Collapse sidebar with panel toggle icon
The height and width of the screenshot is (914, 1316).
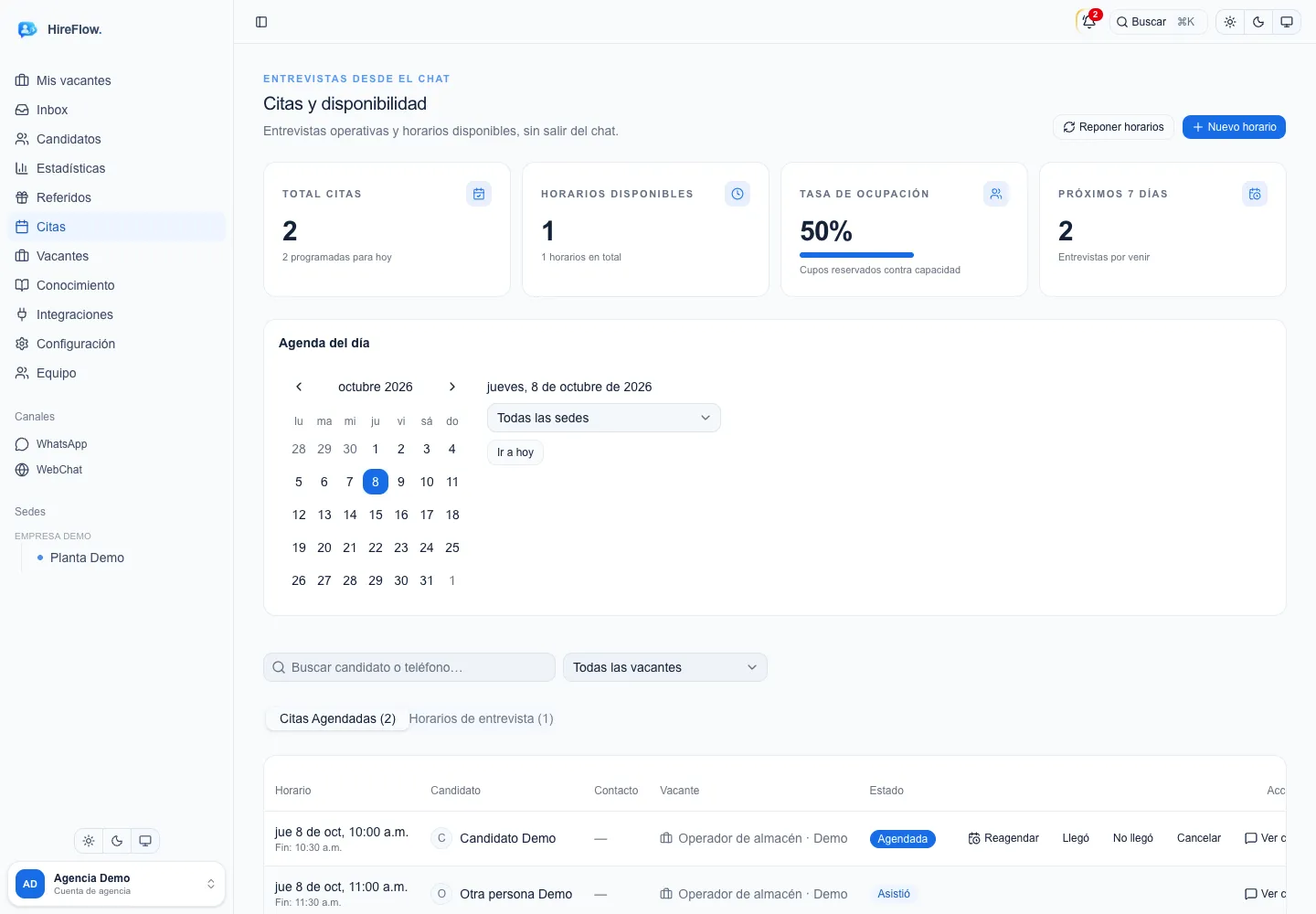pyautogui.click(x=261, y=22)
